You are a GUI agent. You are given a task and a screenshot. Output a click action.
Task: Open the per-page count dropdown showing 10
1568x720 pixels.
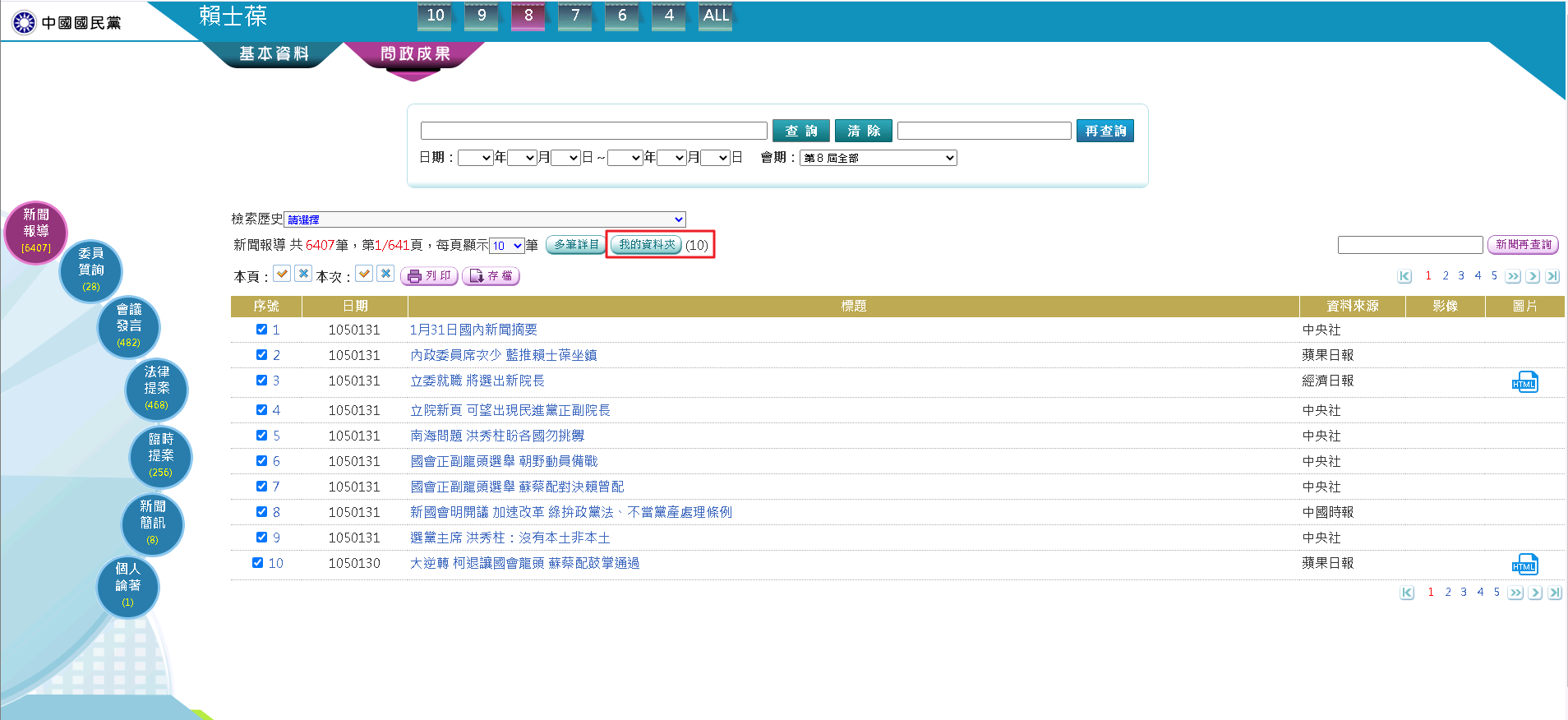(506, 246)
